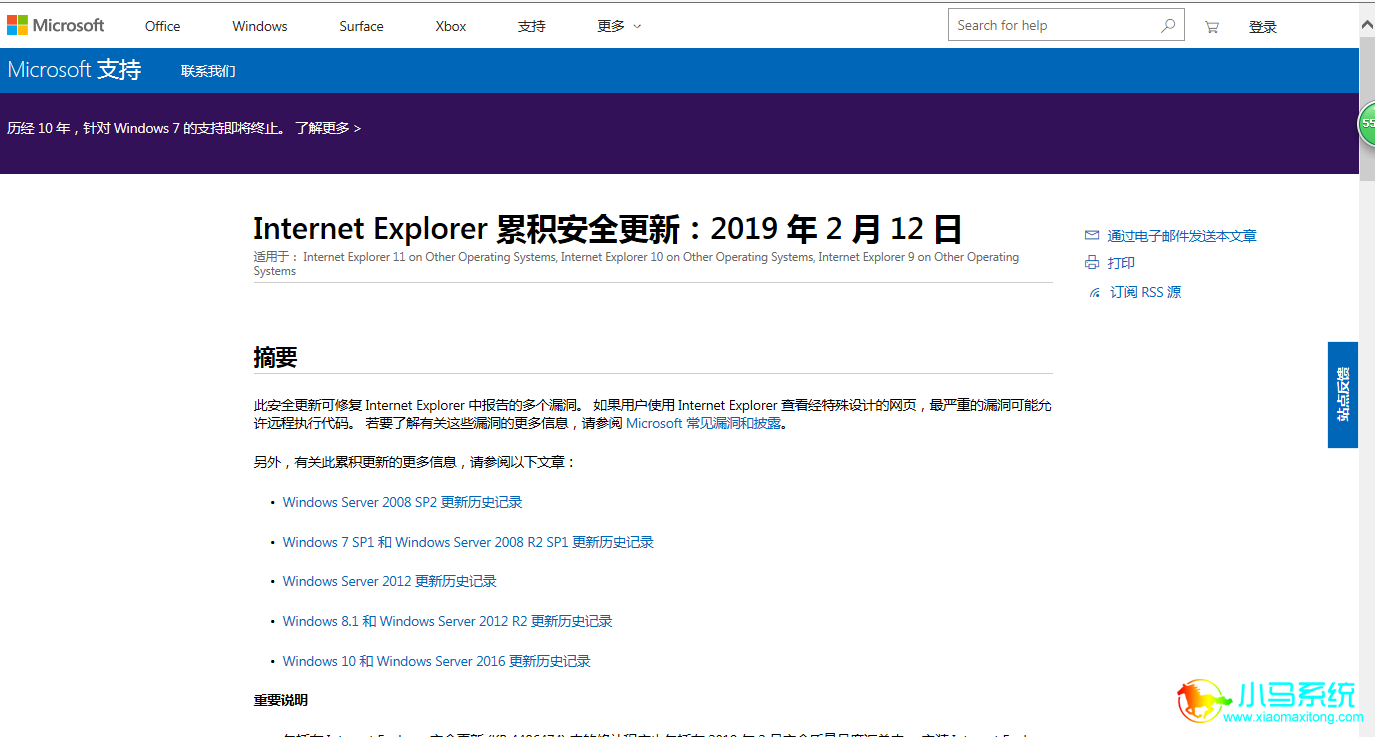Click the 适用于 applies-to text line
Viewport: 1375px width, 737px height.
(x=636, y=264)
